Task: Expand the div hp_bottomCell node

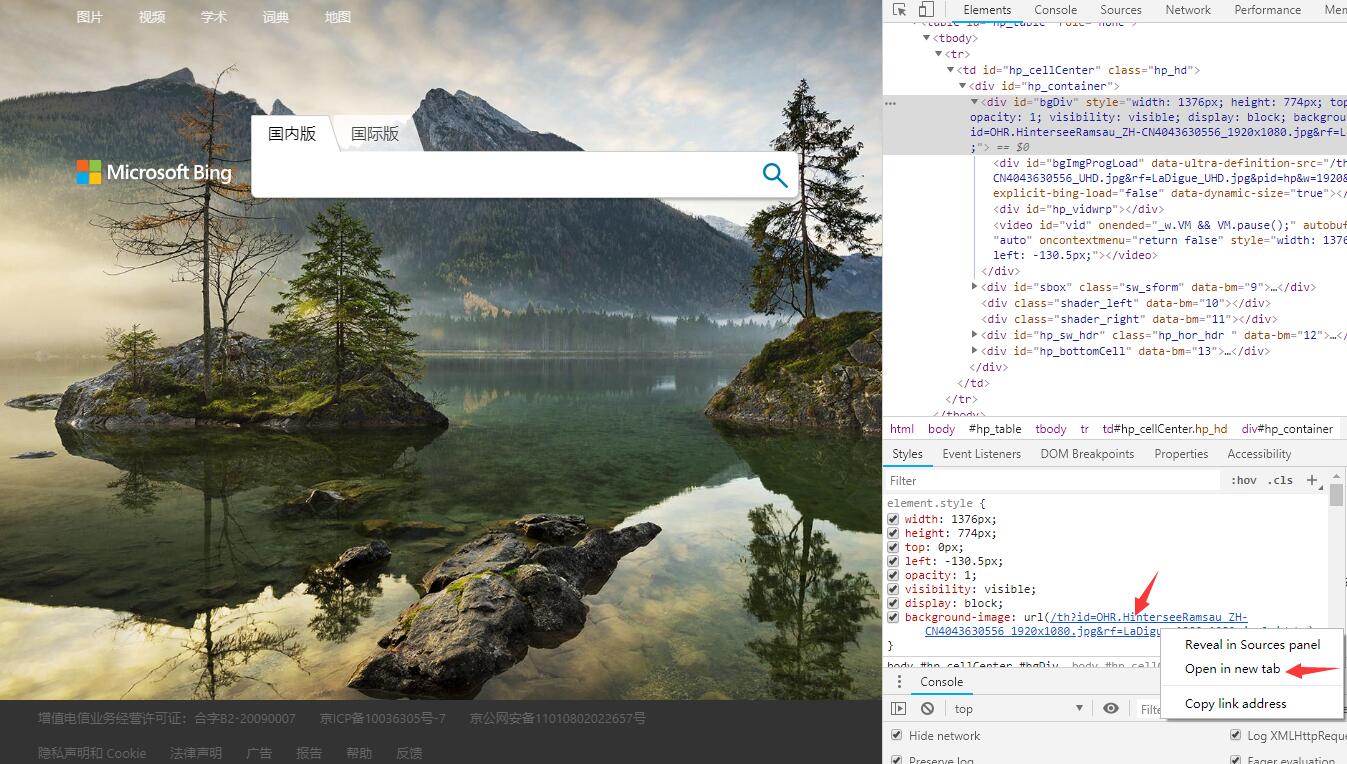Action: pyautogui.click(x=975, y=351)
